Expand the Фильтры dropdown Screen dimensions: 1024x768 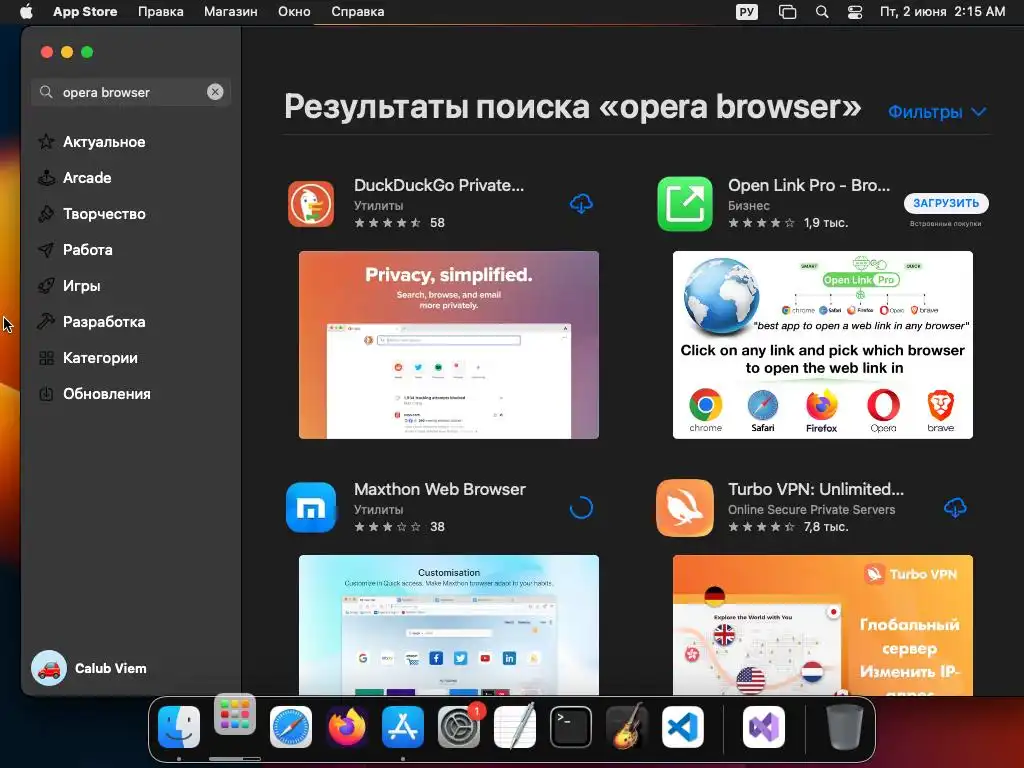coord(938,112)
